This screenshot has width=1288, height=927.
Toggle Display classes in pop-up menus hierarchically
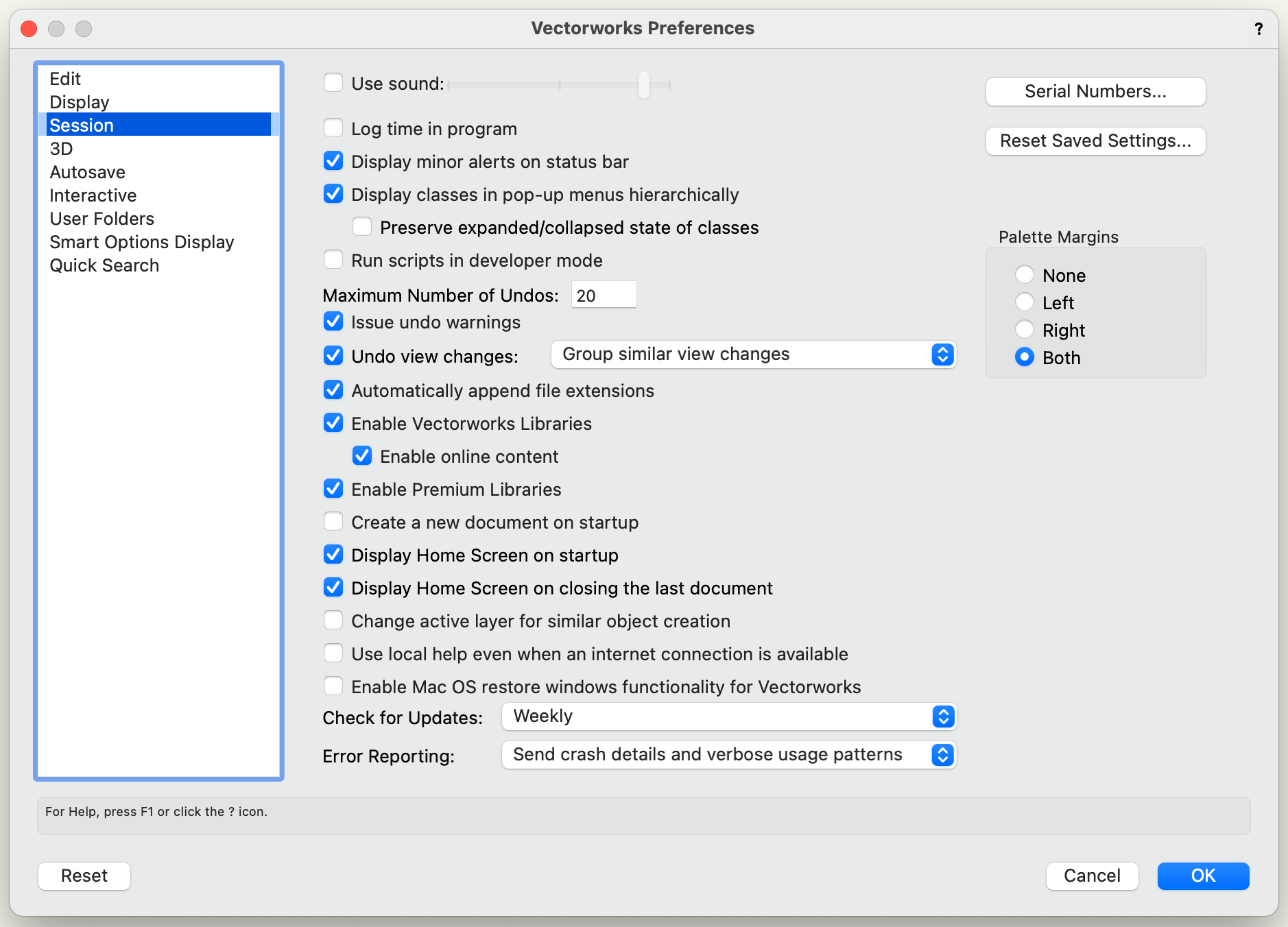click(x=333, y=194)
